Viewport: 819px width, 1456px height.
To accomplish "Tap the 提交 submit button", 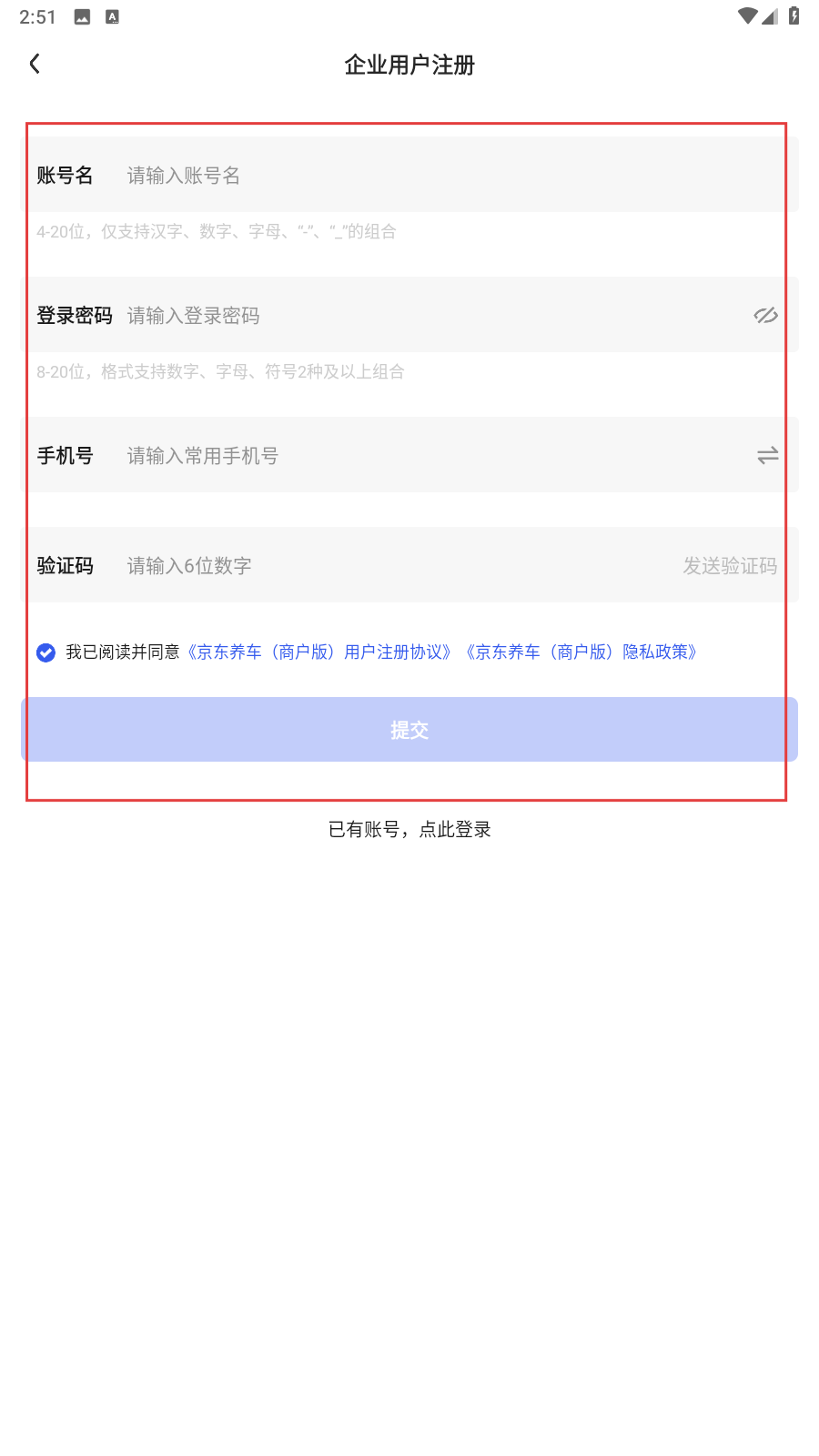I will [x=409, y=729].
